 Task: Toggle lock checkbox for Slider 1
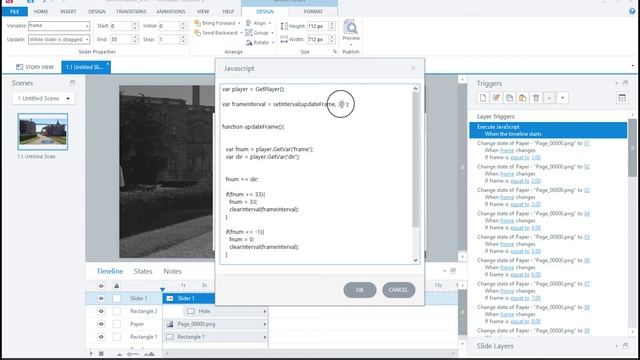pos(116,298)
